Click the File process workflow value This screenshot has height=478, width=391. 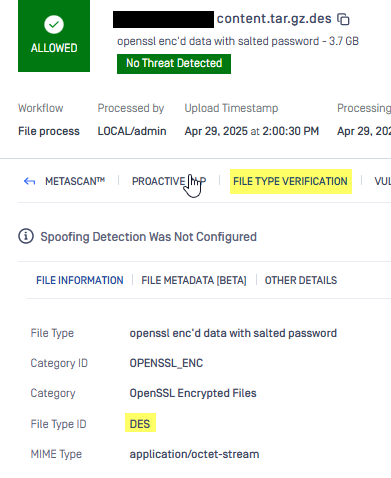pos(49,131)
